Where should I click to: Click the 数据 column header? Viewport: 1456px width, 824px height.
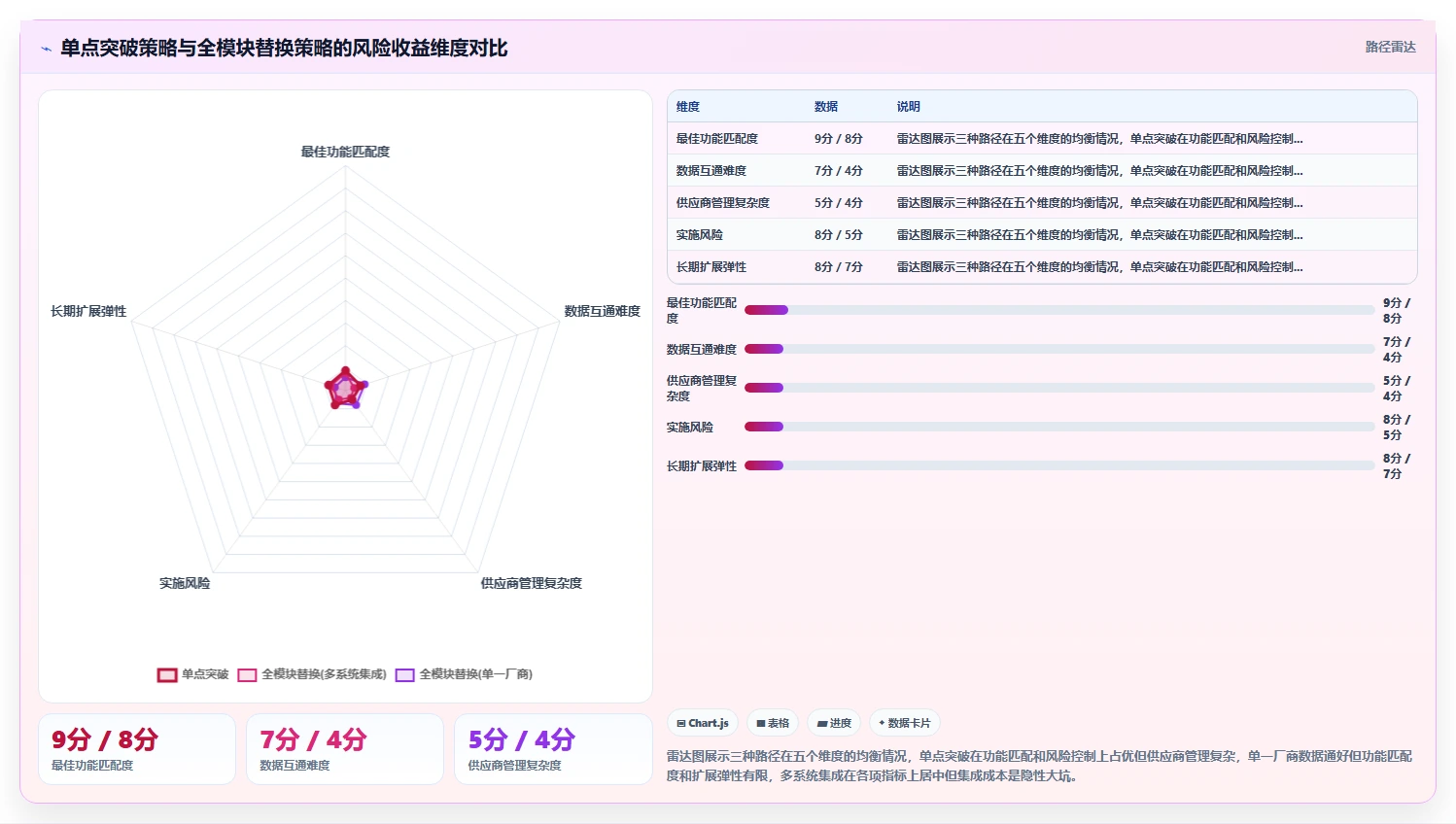tap(826, 107)
